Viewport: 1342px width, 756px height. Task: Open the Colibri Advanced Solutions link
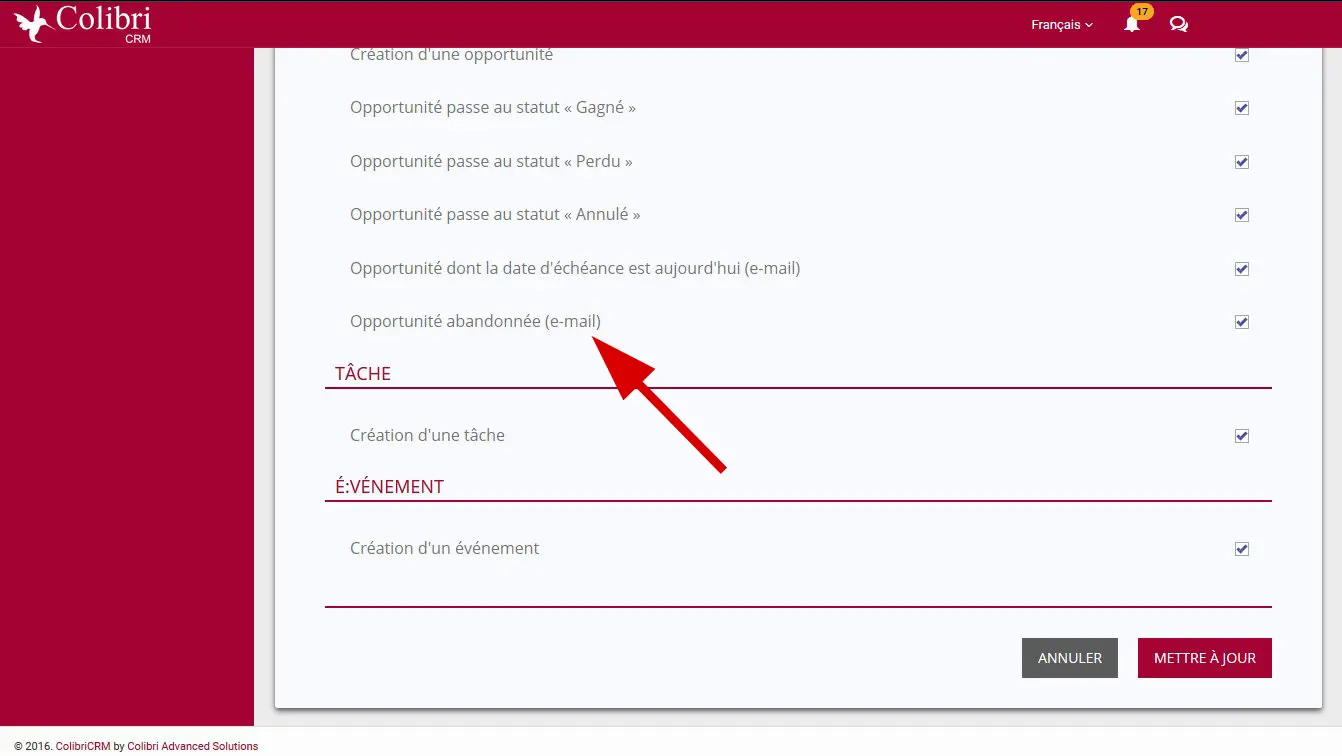192,746
